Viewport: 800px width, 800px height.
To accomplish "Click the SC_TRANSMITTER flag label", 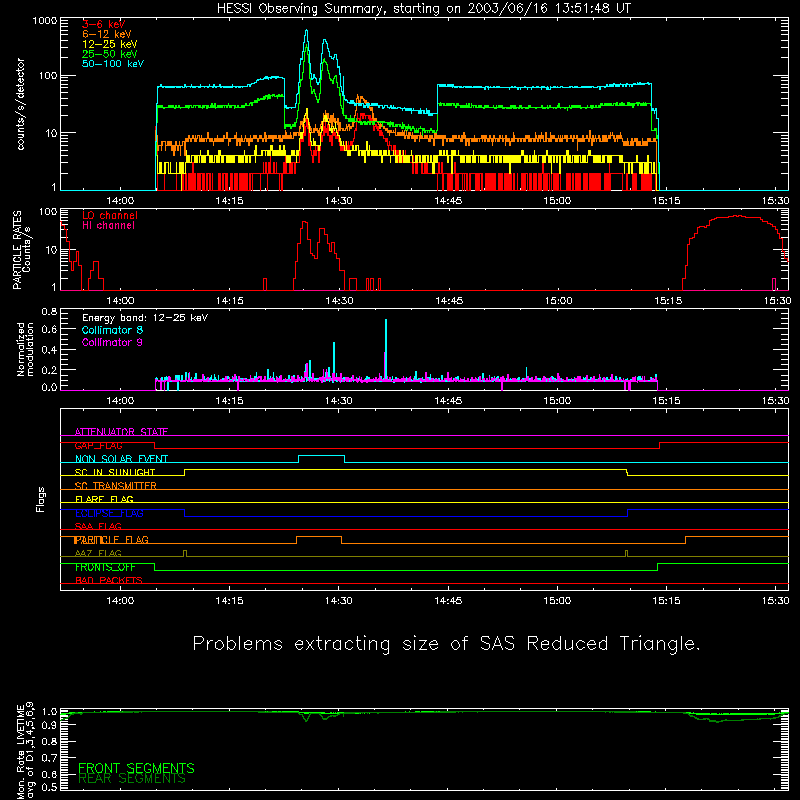I will click(115, 486).
